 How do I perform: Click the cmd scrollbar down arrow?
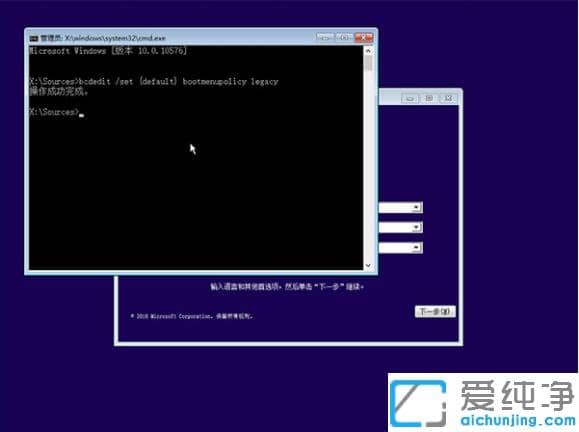point(368,265)
